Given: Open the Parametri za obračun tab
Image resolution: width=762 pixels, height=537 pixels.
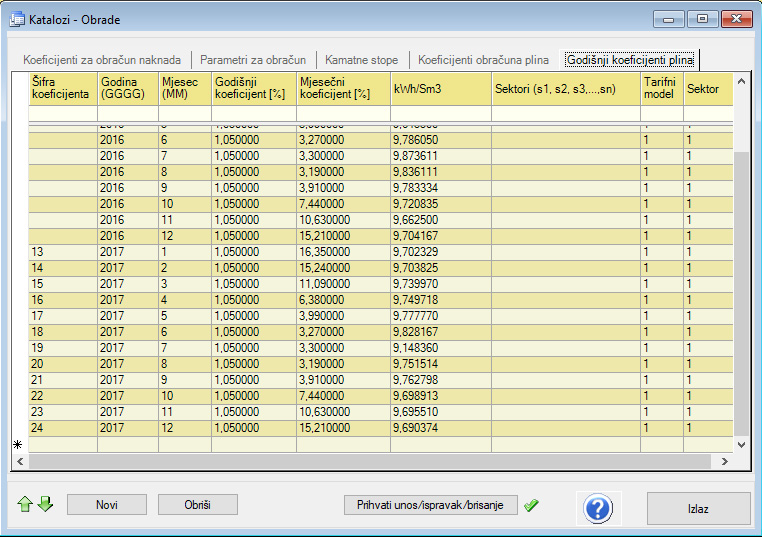Looking at the screenshot, I should tap(253, 60).
